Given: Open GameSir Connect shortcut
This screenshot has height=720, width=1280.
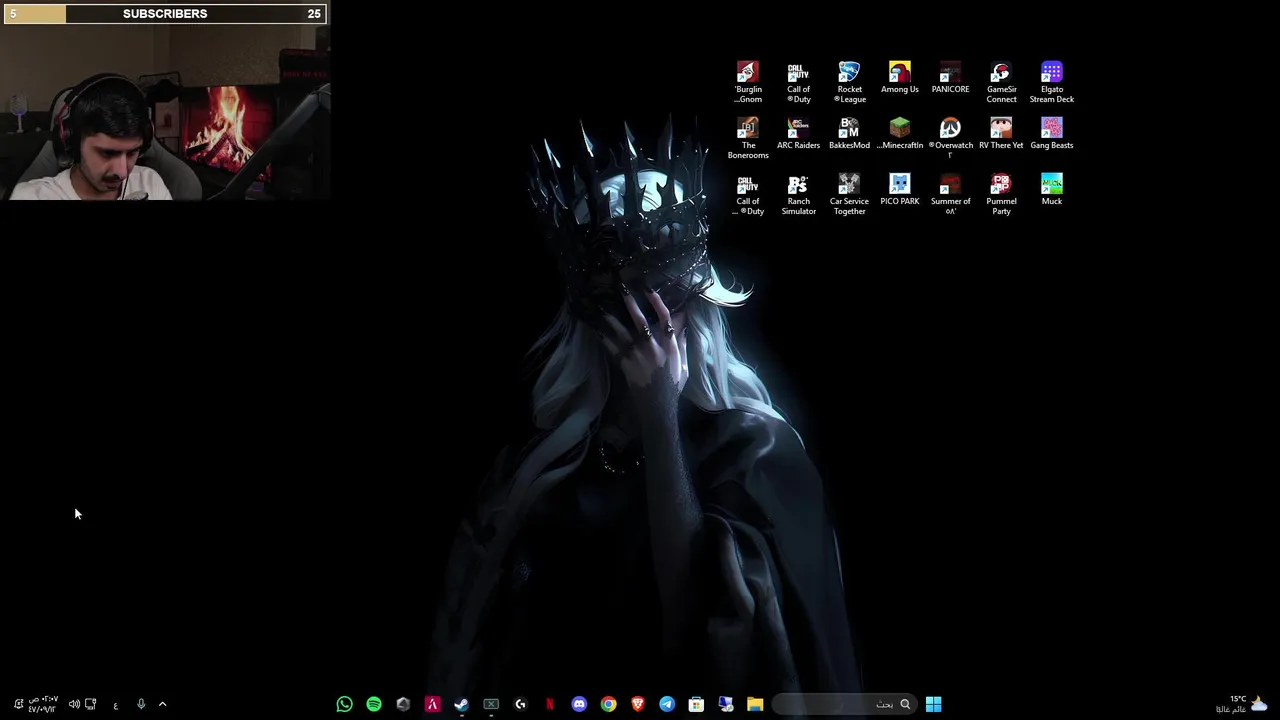Looking at the screenshot, I should coord(1001,82).
